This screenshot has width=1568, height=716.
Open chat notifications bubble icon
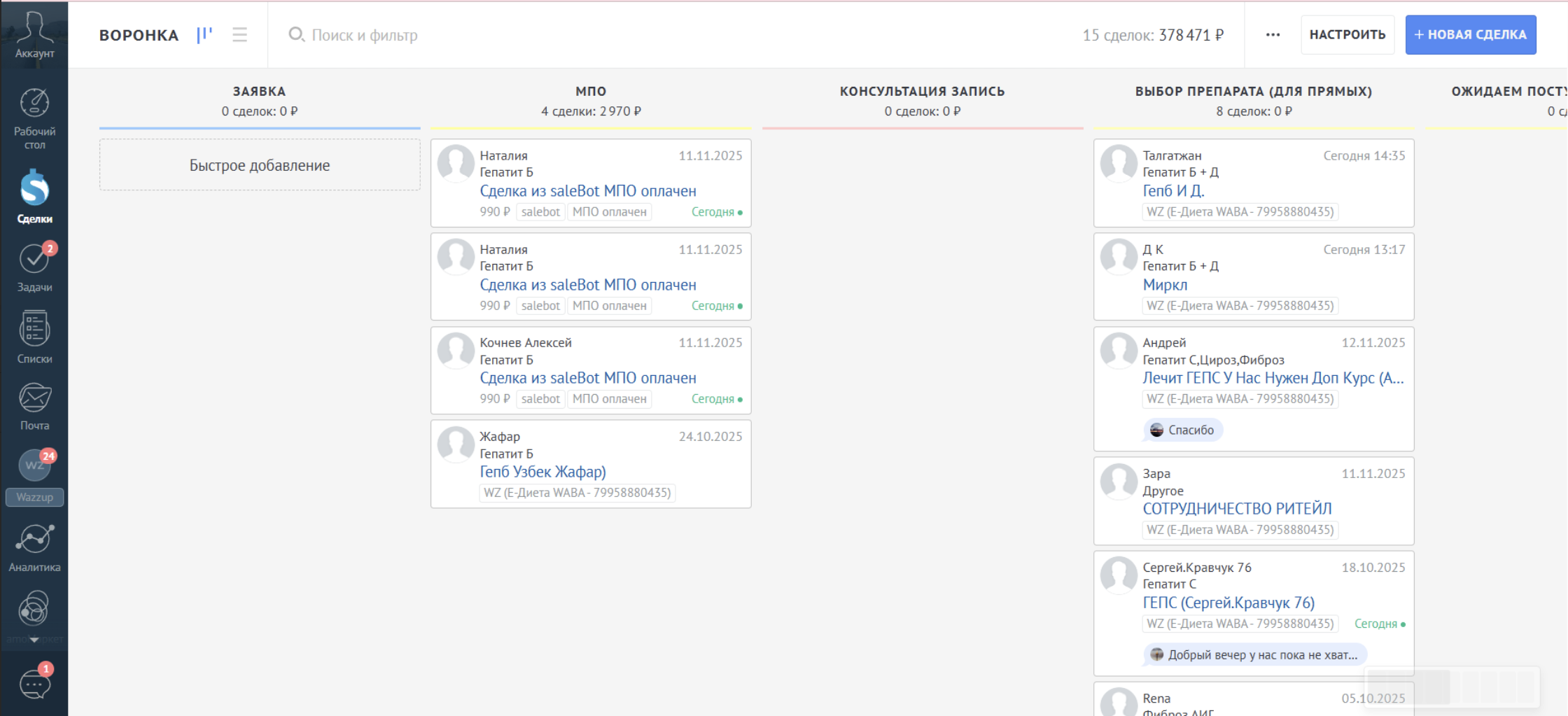34,684
